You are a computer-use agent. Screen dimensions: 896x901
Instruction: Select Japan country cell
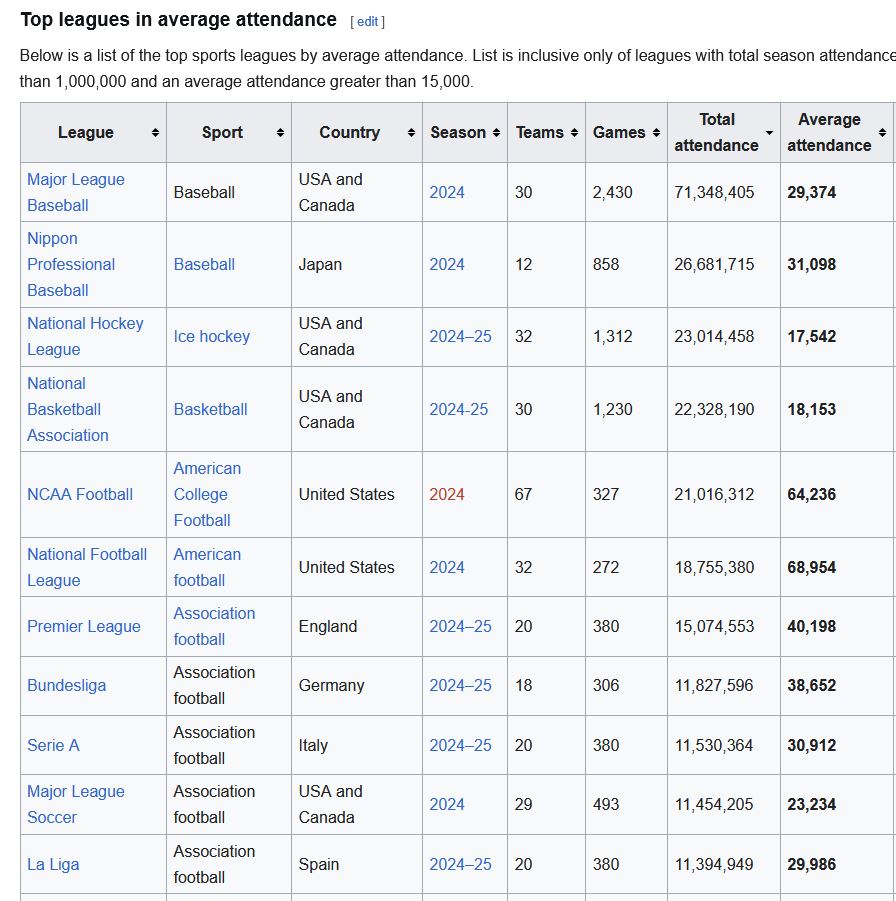(x=356, y=264)
